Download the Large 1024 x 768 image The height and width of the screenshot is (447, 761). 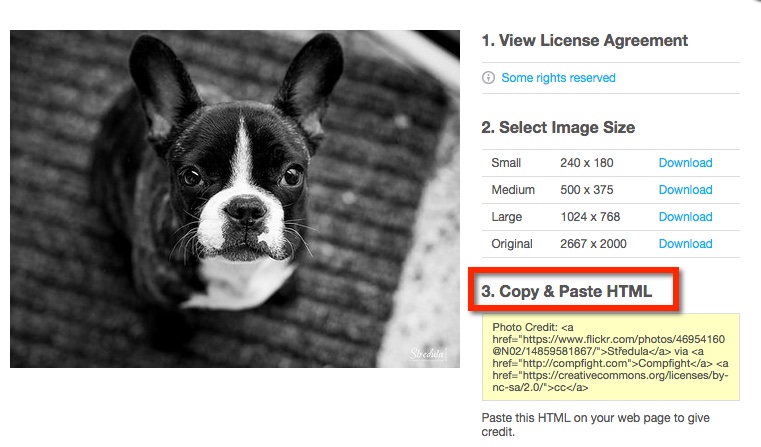click(685, 217)
